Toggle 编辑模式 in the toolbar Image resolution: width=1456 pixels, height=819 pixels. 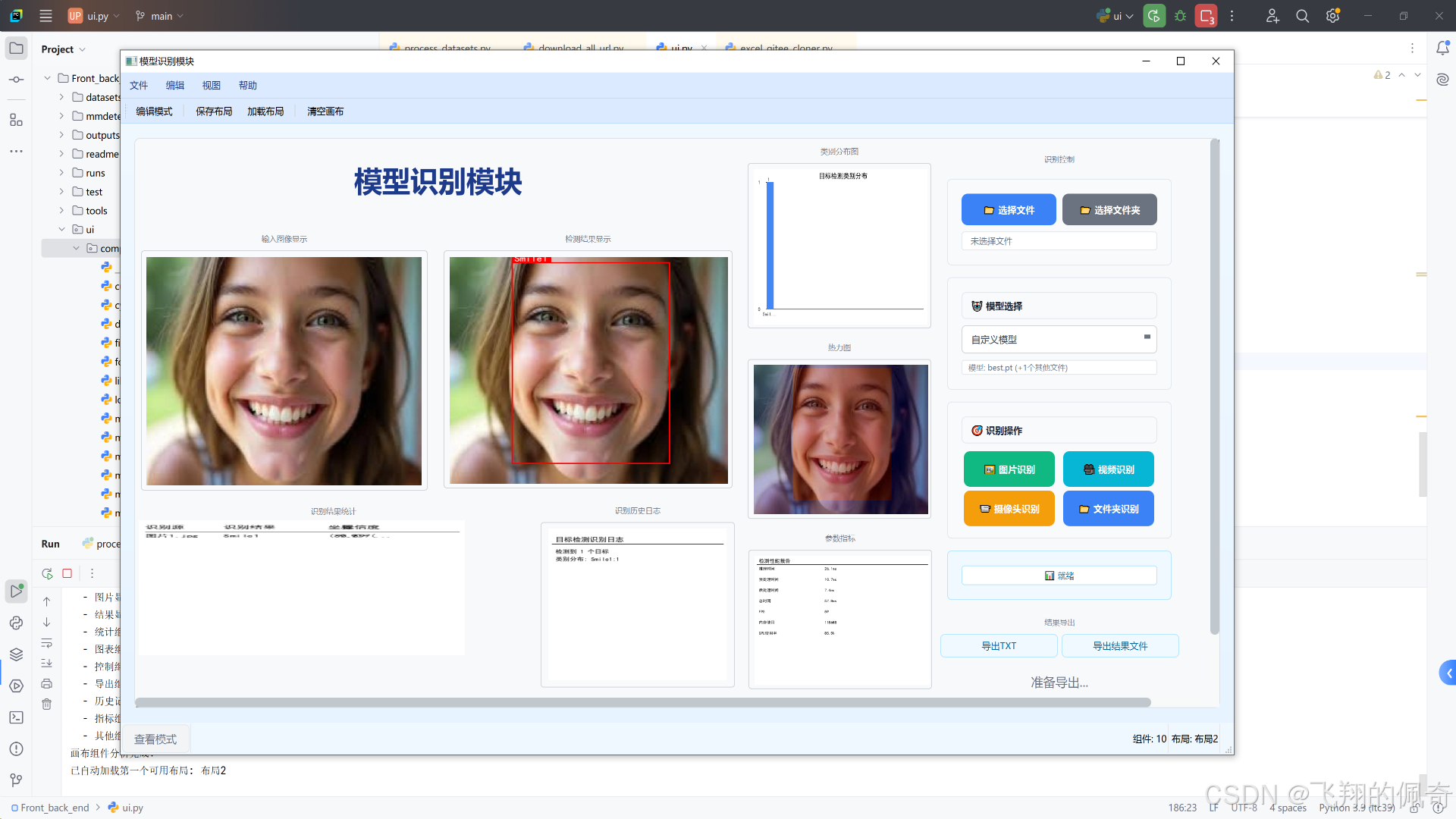154,111
